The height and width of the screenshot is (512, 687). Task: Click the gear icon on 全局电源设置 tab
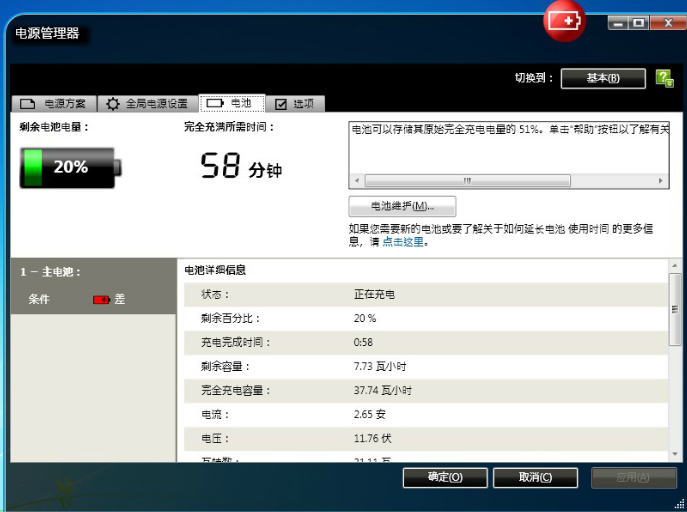click(113, 104)
